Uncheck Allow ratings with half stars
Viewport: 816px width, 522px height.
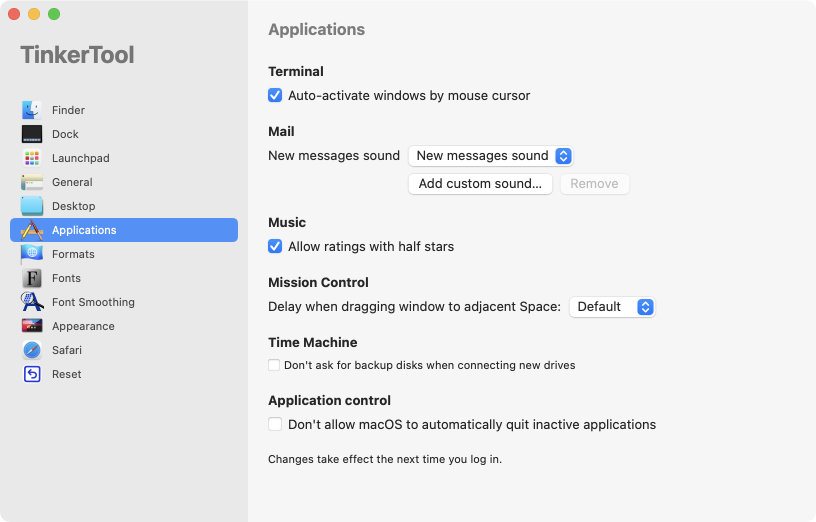pos(275,246)
